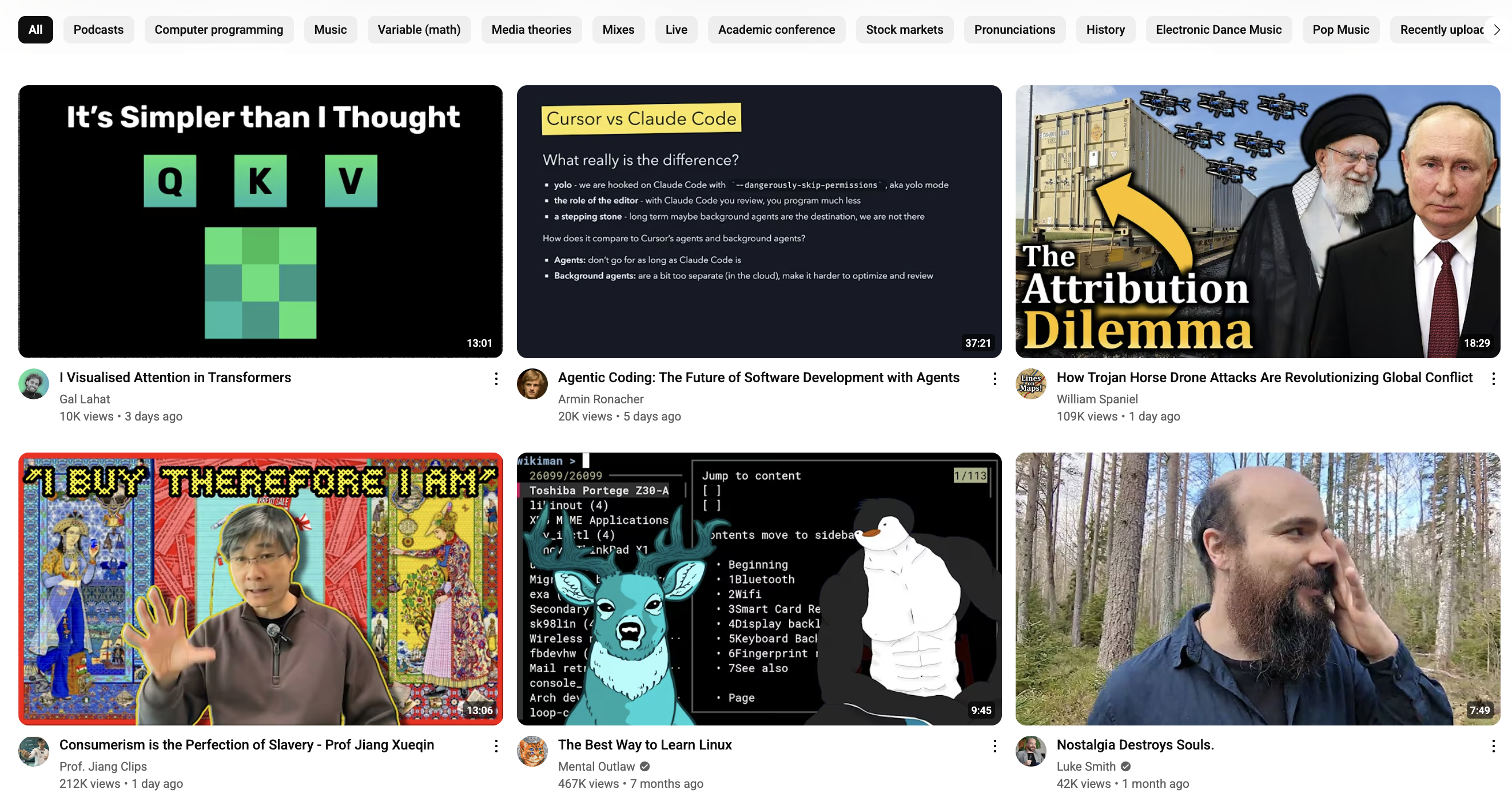
Task: Open title Agentic Coding: The Future of Software
Action: 758,378
